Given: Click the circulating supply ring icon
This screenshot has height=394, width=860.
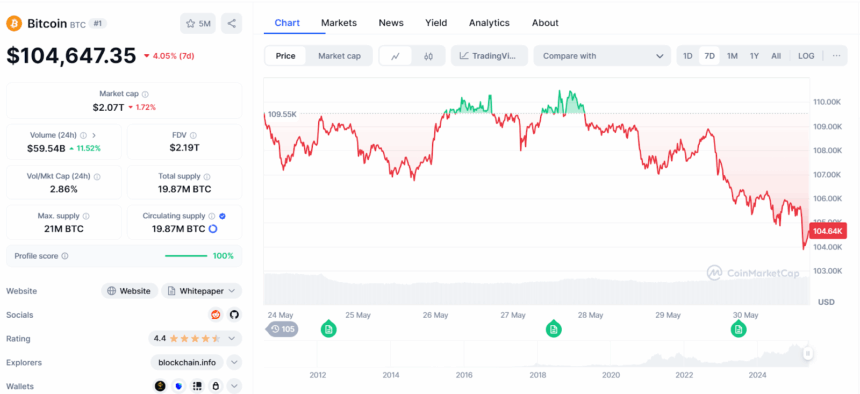Looking at the screenshot, I should (213, 229).
